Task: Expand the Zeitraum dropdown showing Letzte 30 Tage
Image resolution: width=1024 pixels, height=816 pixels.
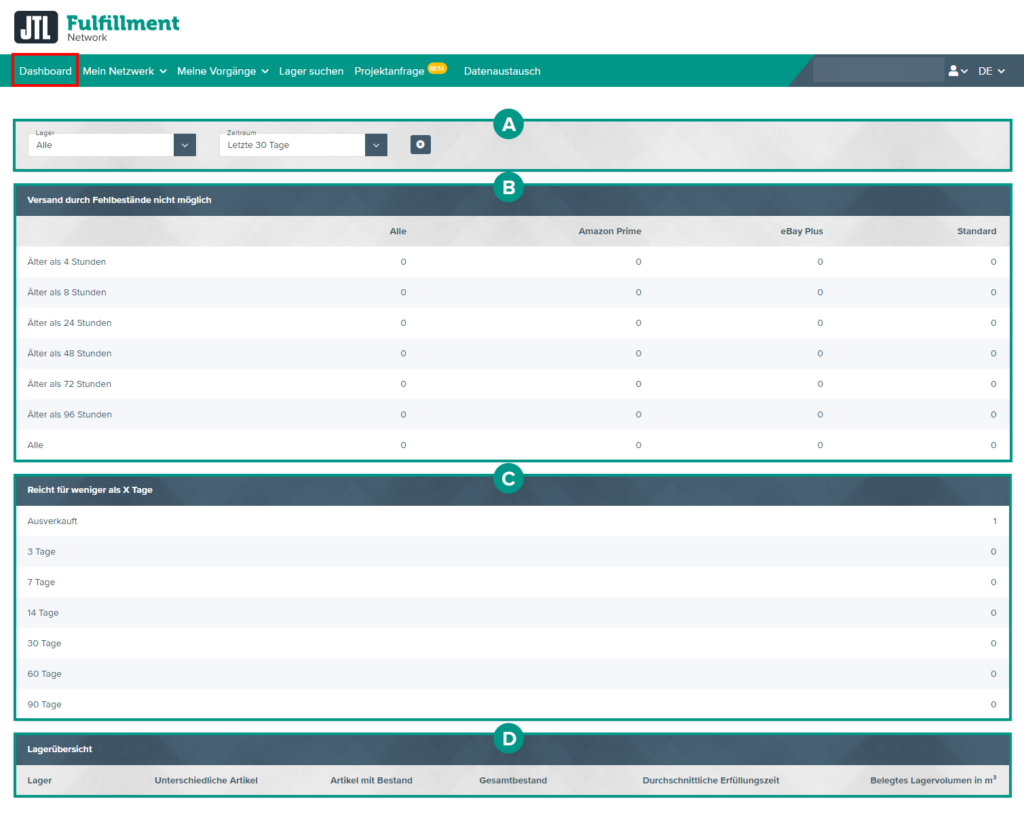Action: pyautogui.click(x=302, y=145)
